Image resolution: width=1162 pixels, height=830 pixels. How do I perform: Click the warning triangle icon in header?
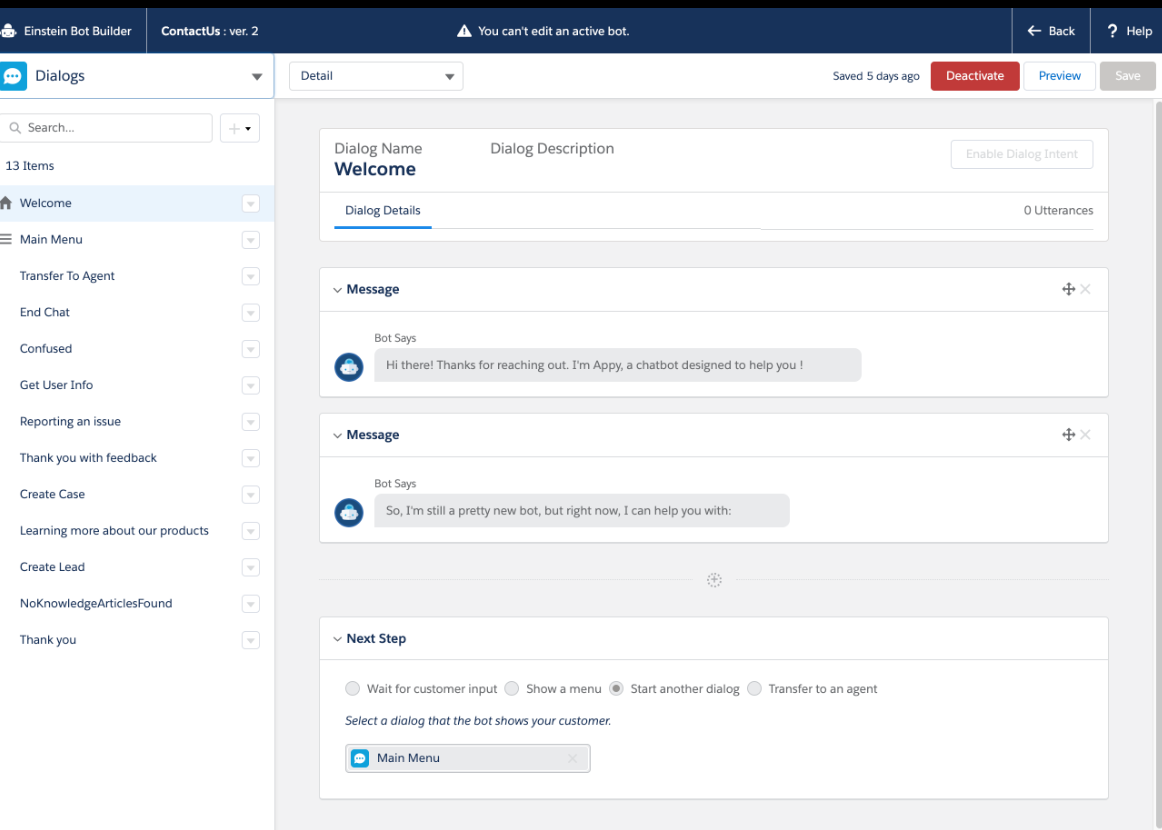click(x=464, y=31)
